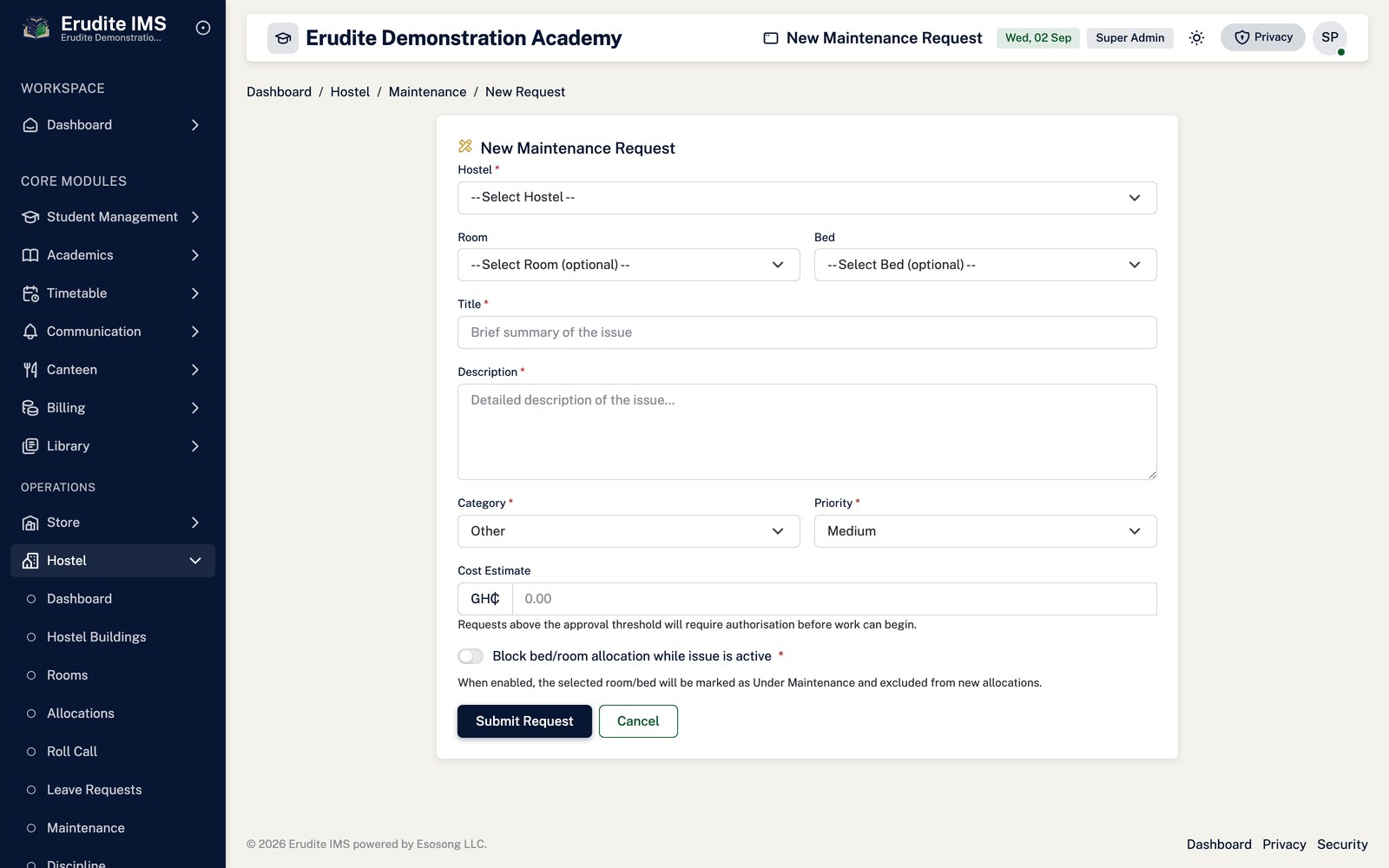Click the Submit Request button
This screenshot has height=868, width=1389.
(x=524, y=721)
